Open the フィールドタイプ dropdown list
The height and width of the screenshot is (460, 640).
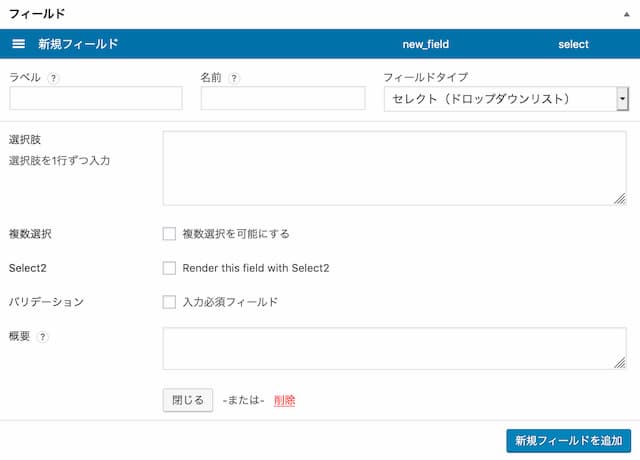tap(506, 99)
